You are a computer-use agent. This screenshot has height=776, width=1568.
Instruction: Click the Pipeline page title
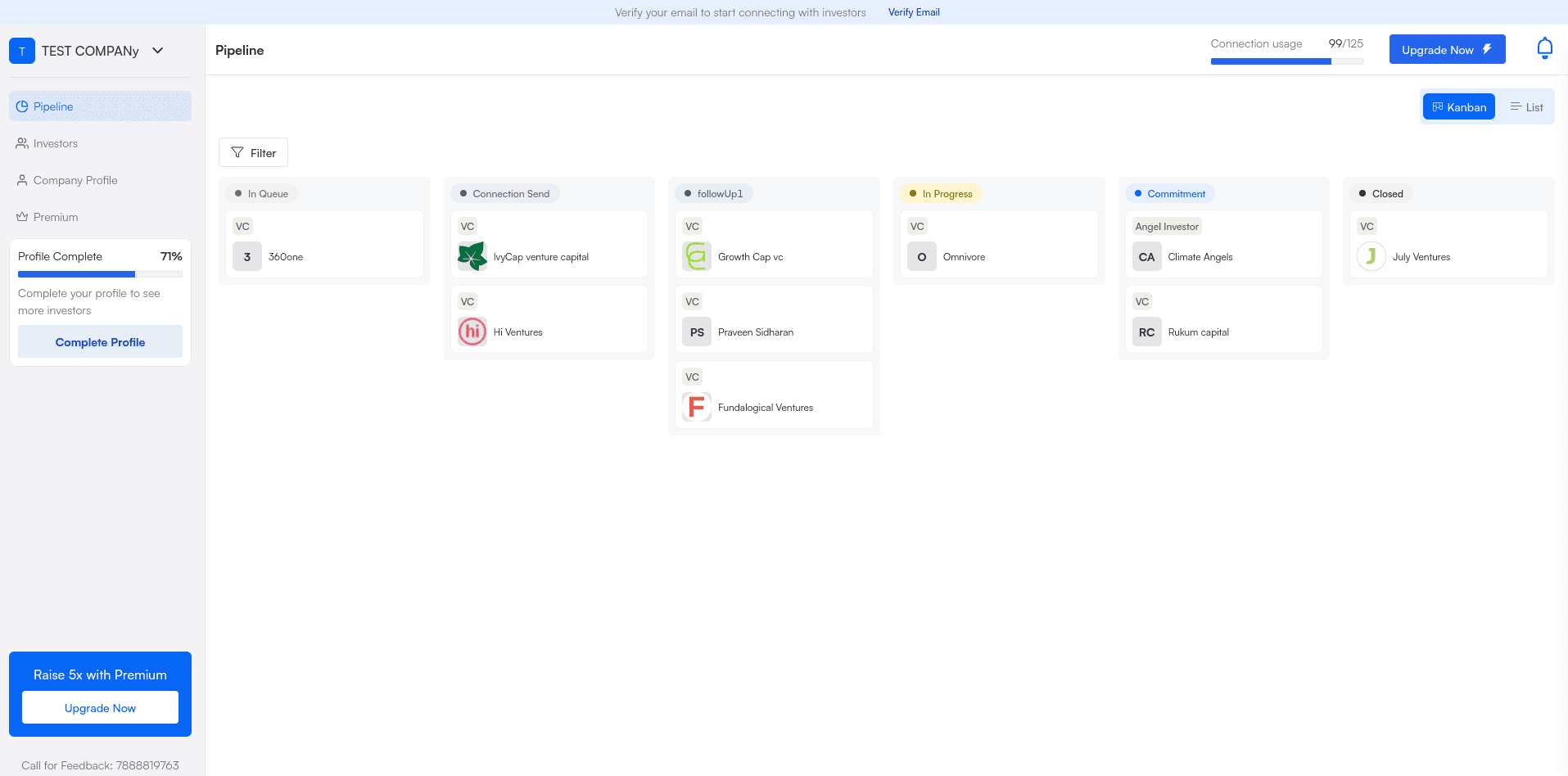(x=240, y=50)
